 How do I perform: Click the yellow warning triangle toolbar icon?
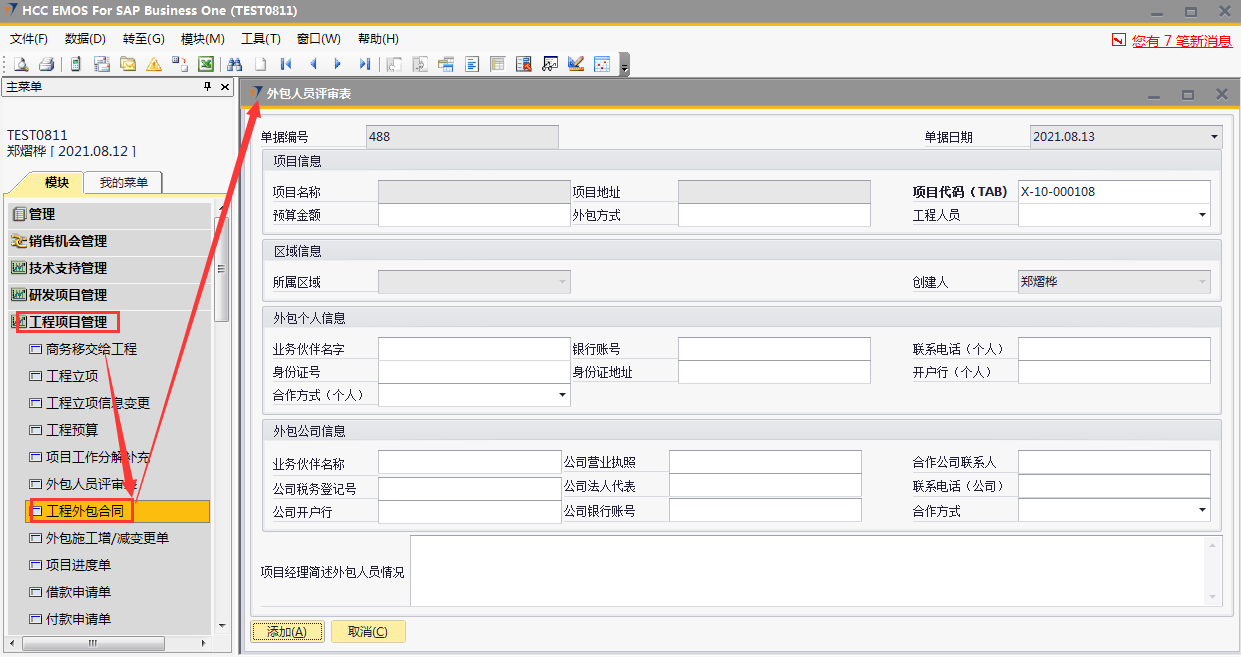[153, 64]
